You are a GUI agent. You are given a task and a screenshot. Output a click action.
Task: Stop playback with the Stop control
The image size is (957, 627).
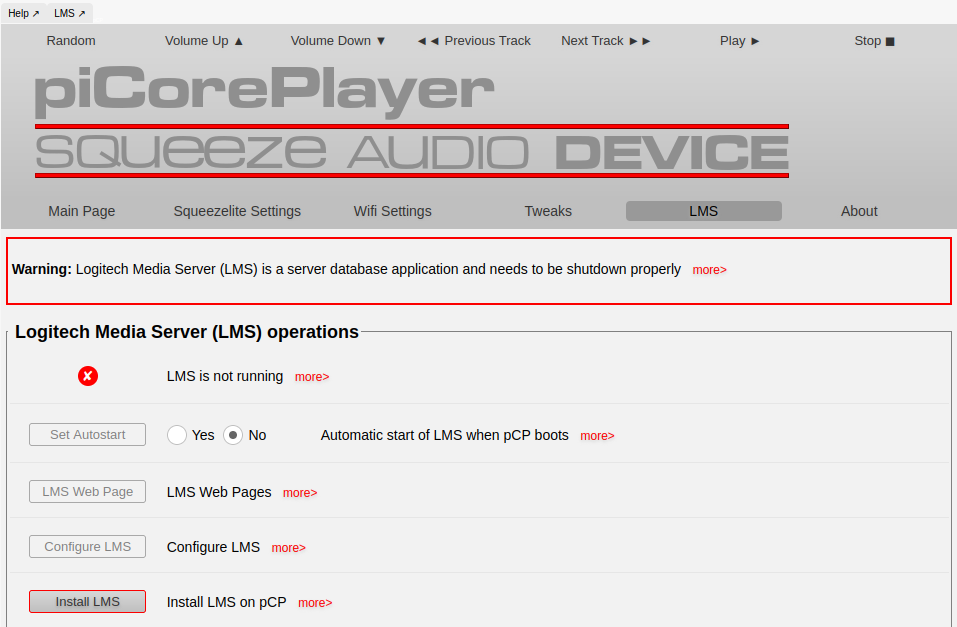874,41
